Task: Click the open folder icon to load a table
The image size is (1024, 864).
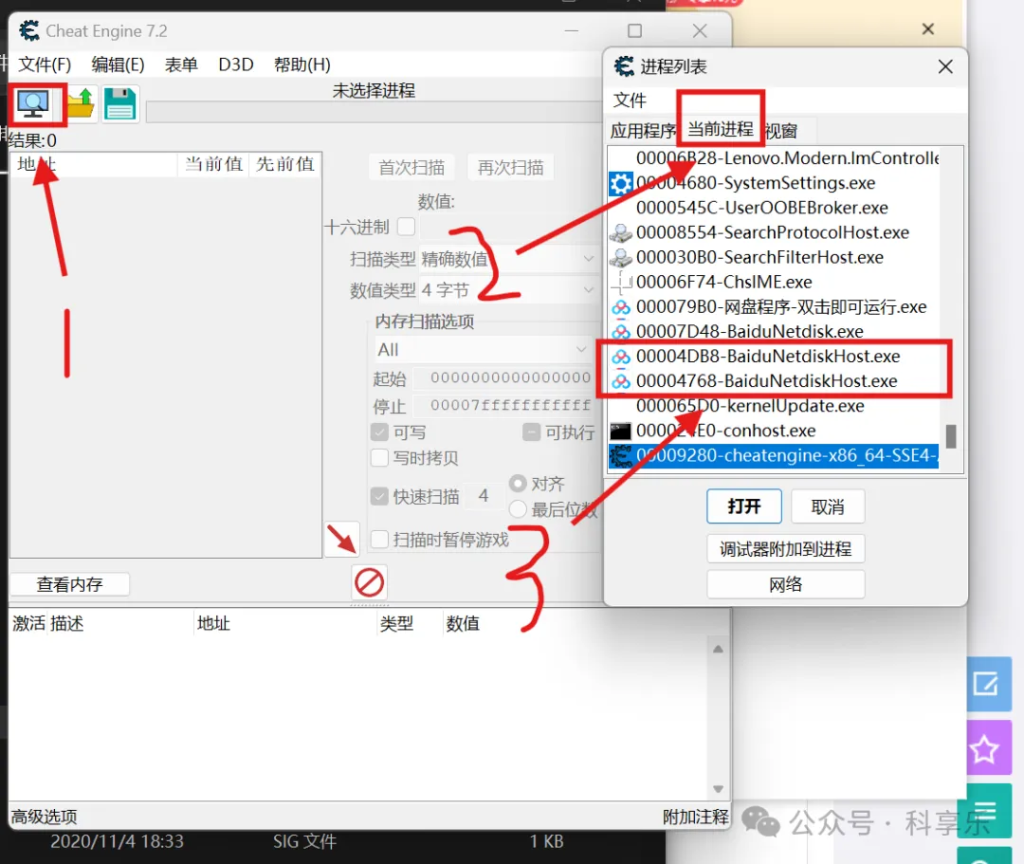Action: point(81,104)
